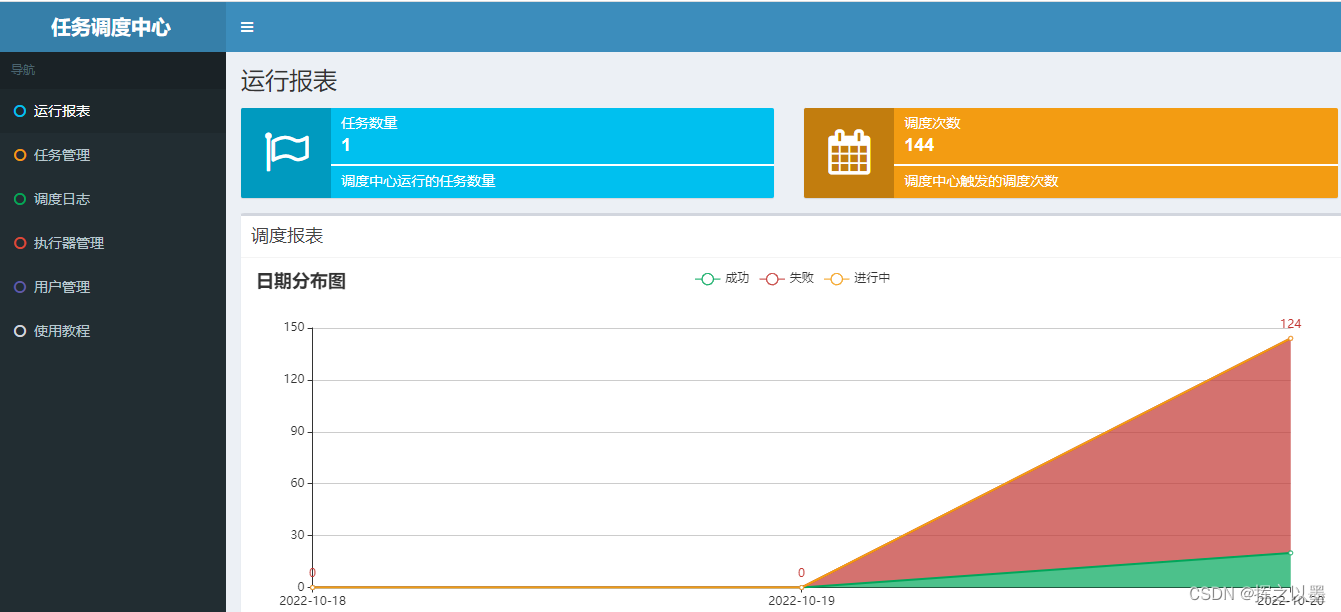Open the 使用教程 menu item

point(113,331)
